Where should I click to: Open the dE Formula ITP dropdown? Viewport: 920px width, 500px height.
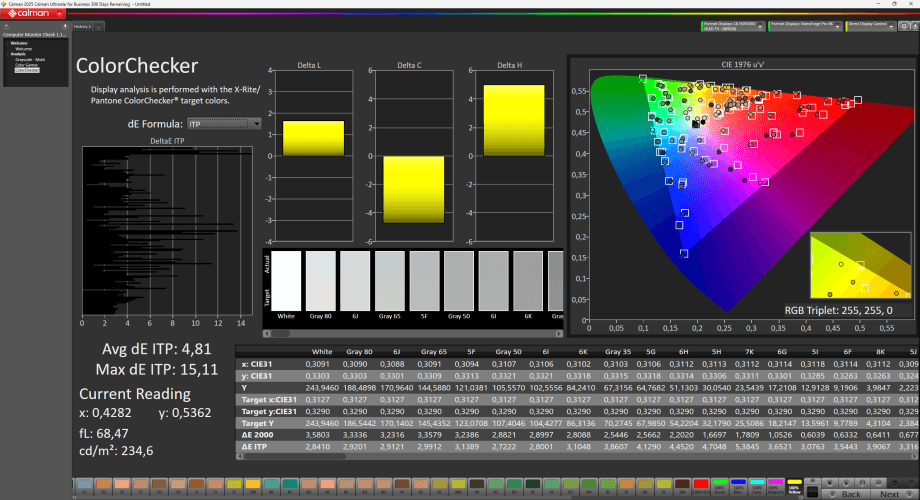(224, 124)
